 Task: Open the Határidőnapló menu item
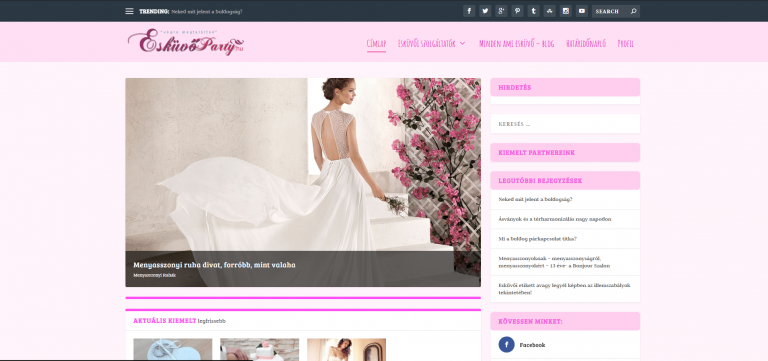(x=586, y=44)
